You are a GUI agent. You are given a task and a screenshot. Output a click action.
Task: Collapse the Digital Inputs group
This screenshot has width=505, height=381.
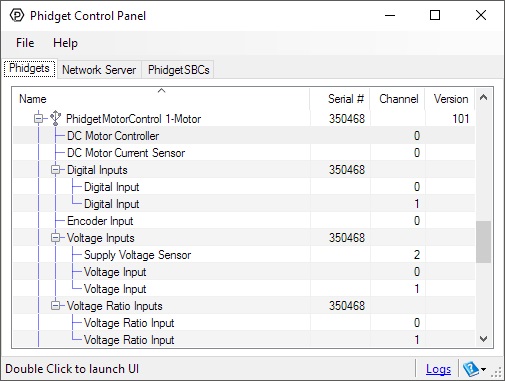56,170
